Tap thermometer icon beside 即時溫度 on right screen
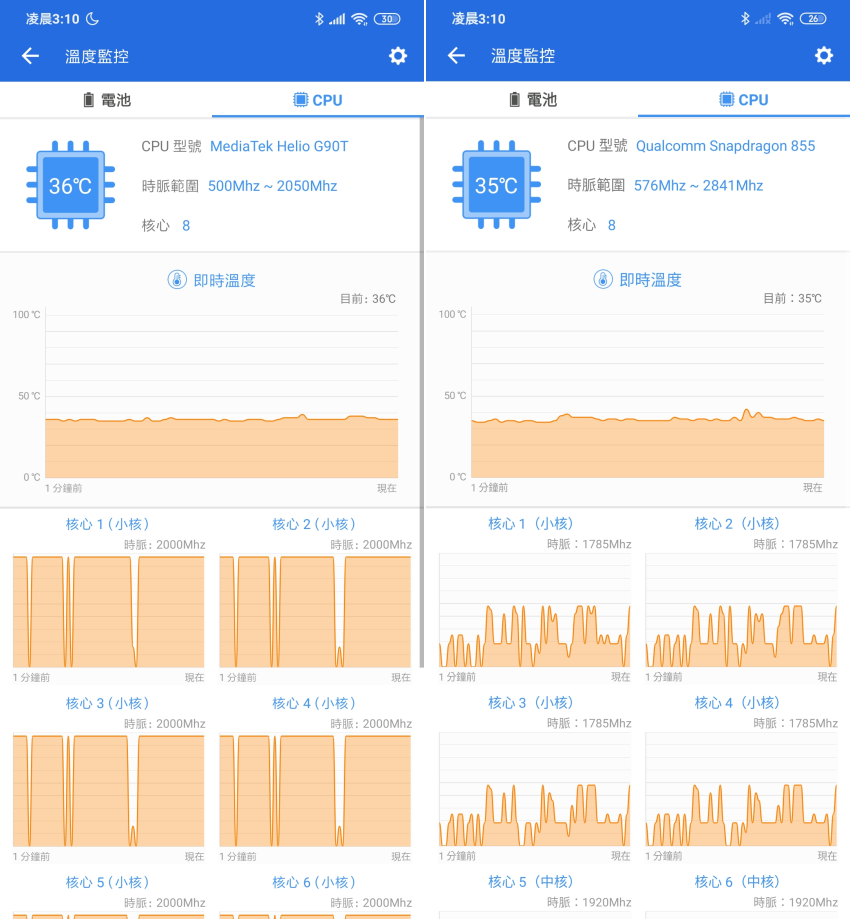850x919 pixels. click(603, 280)
